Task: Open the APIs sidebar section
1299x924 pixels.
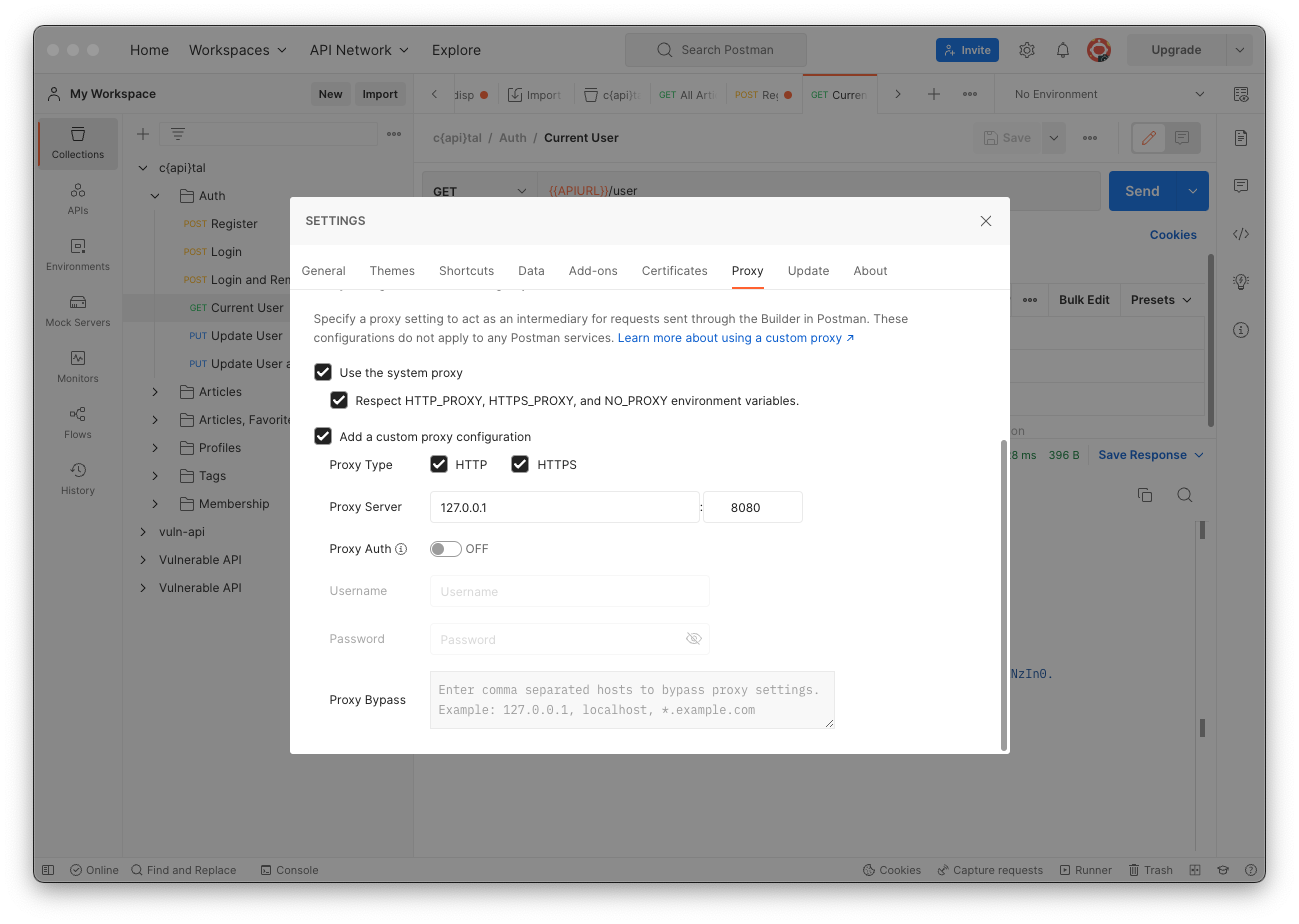Action: click(78, 199)
